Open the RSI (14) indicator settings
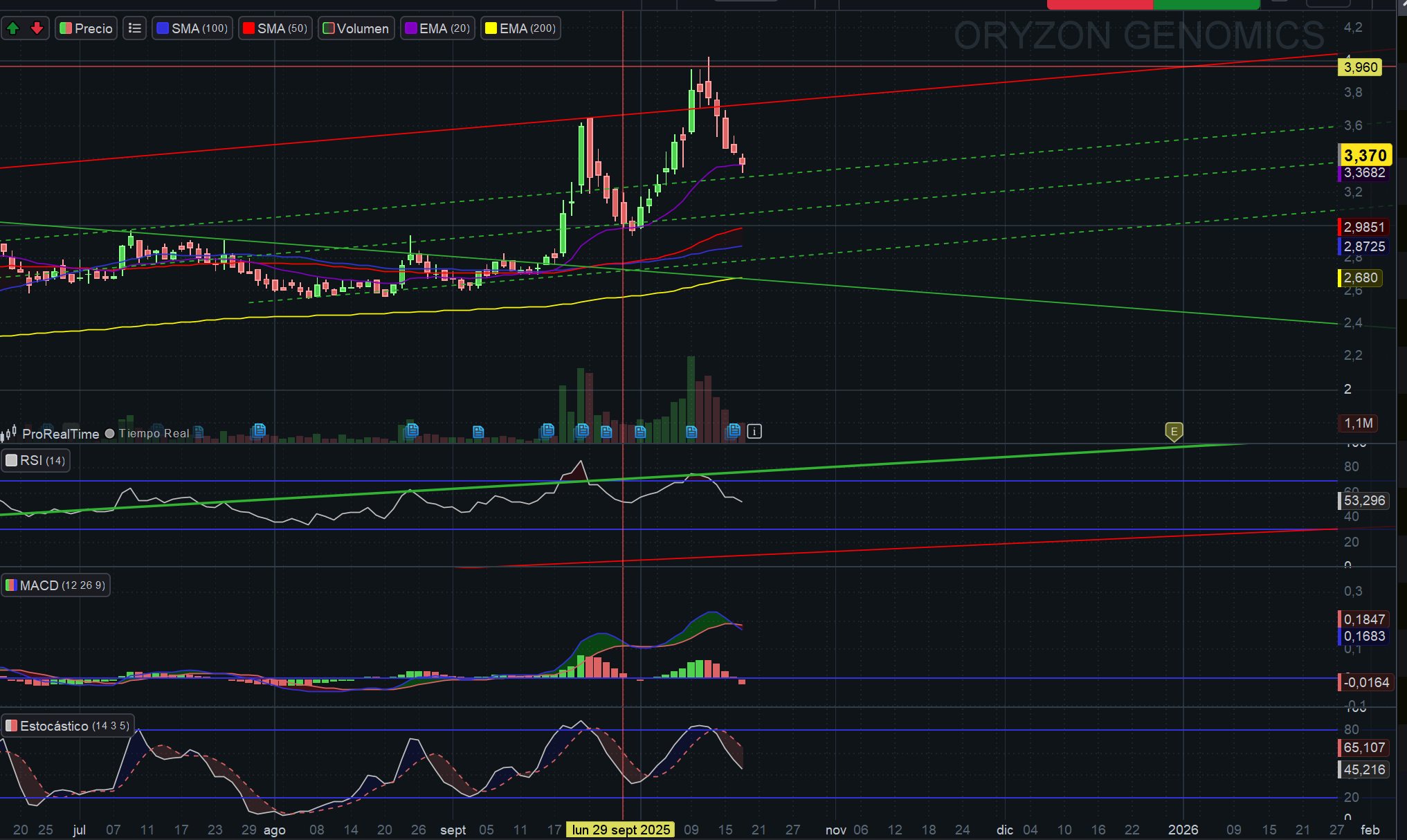The image size is (1407, 840). click(x=36, y=461)
